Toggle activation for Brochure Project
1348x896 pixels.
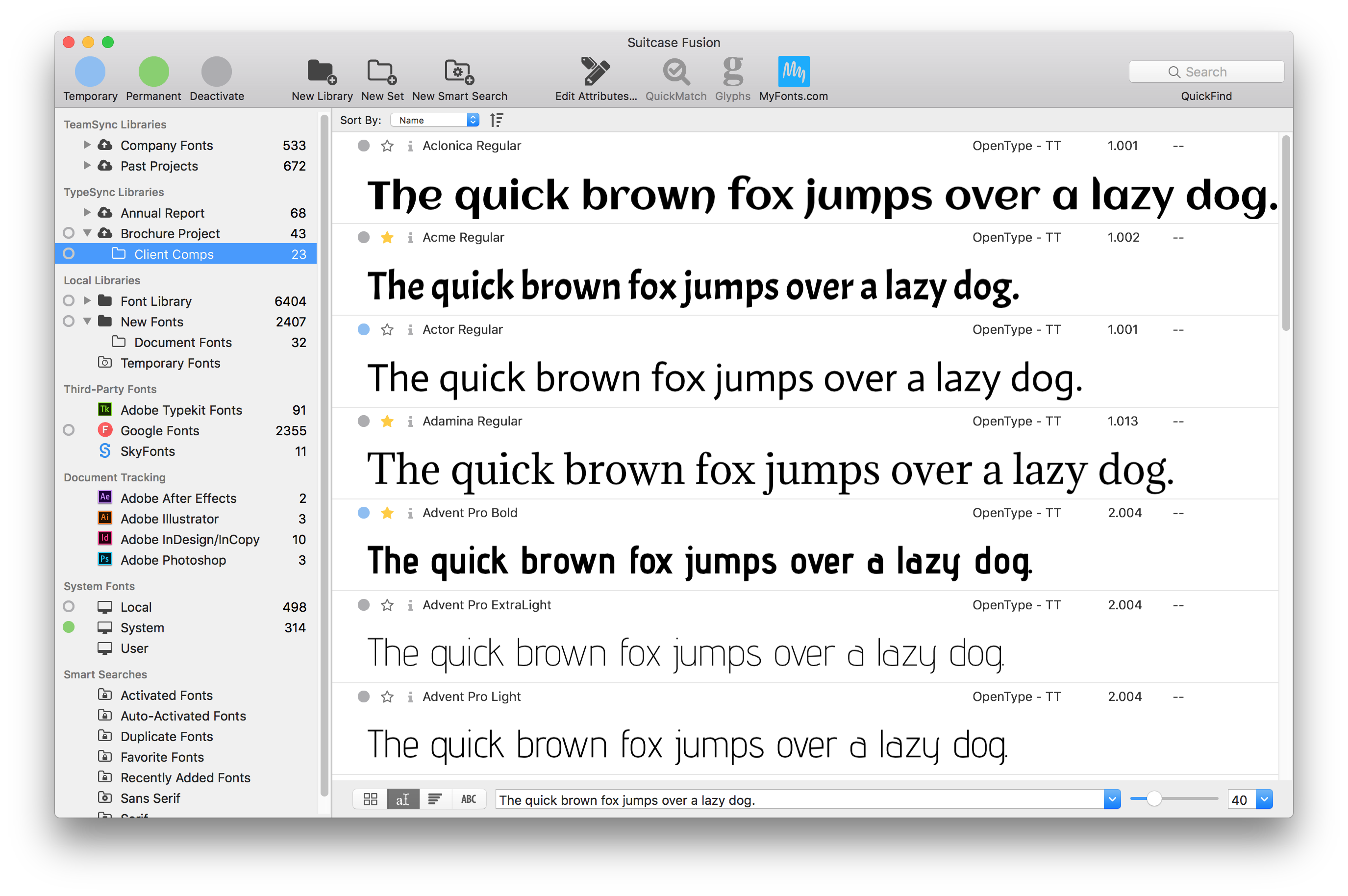click(69, 234)
